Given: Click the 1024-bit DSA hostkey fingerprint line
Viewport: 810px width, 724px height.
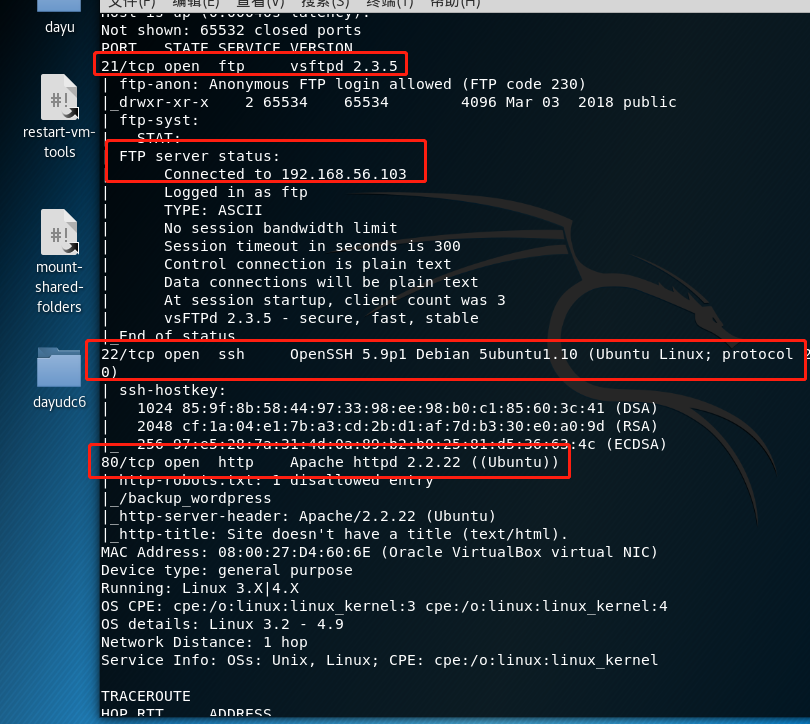Looking at the screenshot, I should (397, 408).
